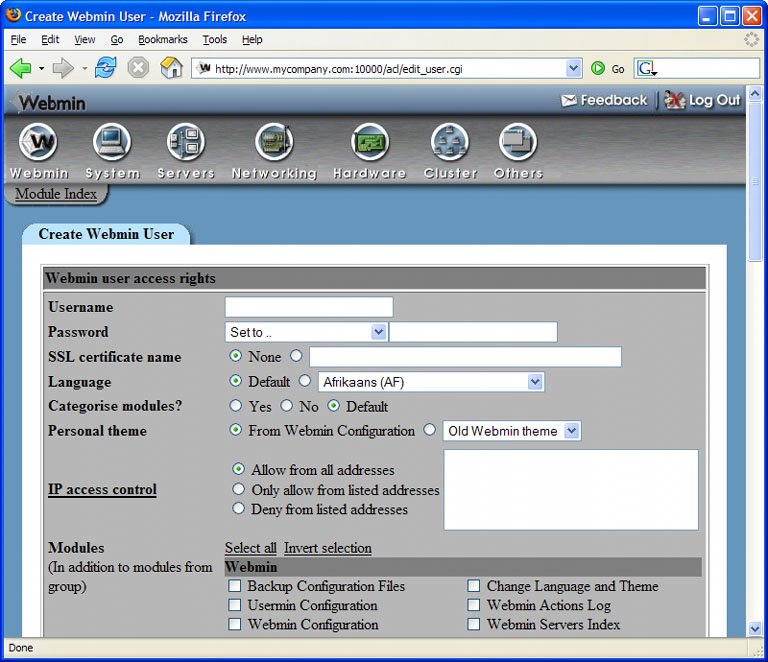
Task: Open the Afrikaans (AF) language dropdown
Action: click(x=431, y=382)
